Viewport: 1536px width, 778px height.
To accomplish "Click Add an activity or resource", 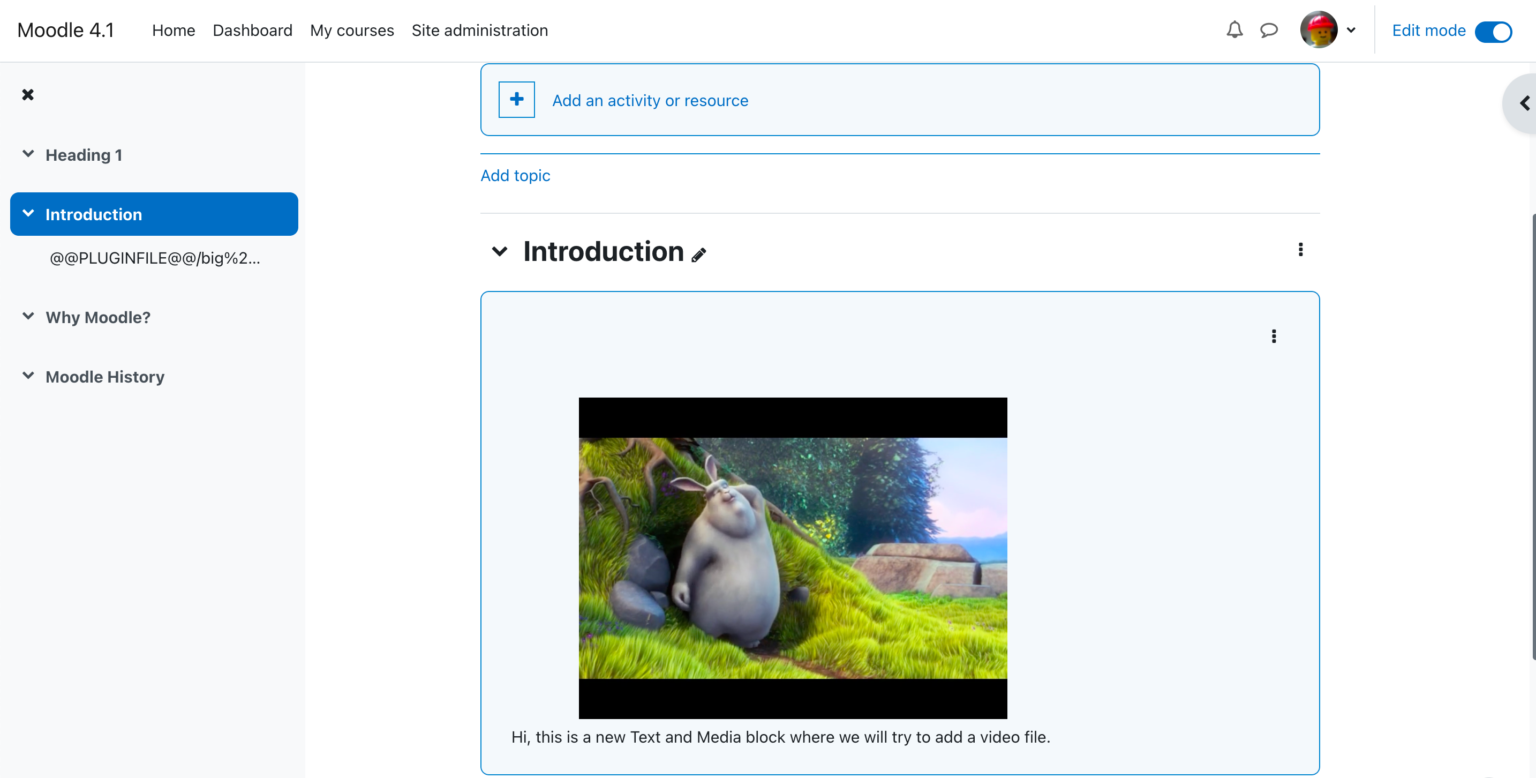I will coord(650,100).
